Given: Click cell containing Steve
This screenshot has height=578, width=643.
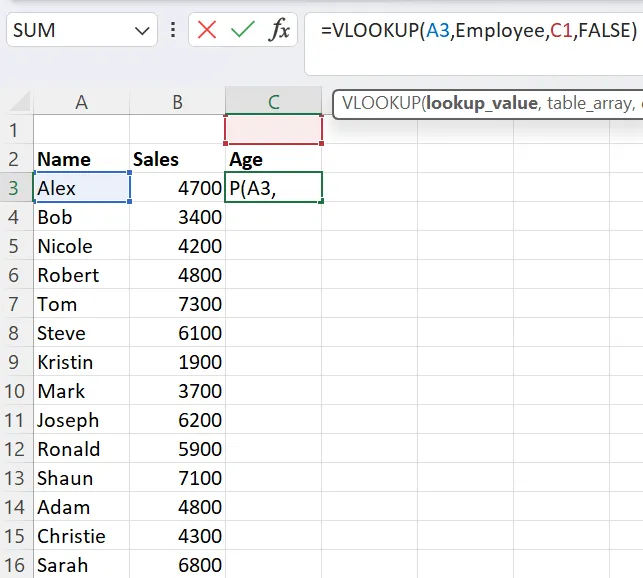Looking at the screenshot, I should (81, 333).
